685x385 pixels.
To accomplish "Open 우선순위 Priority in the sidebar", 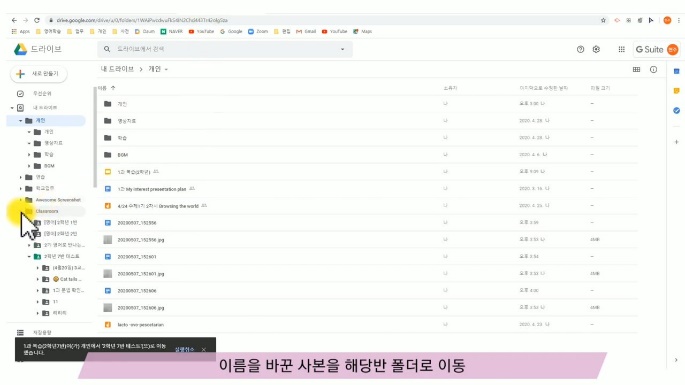I will pos(42,94).
